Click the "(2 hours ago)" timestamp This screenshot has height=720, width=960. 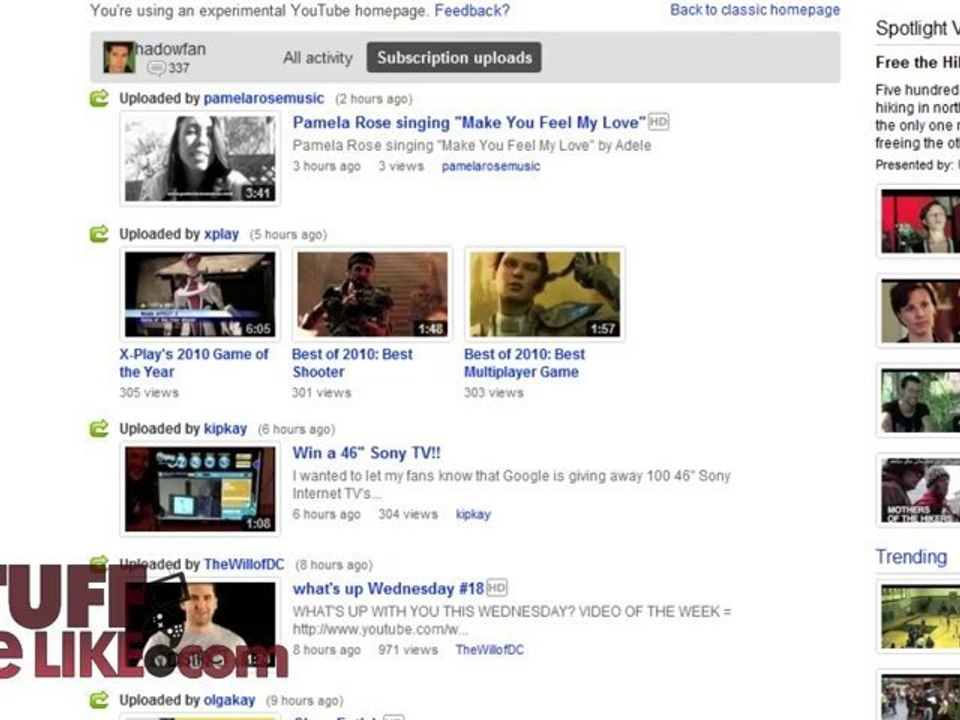(373, 99)
